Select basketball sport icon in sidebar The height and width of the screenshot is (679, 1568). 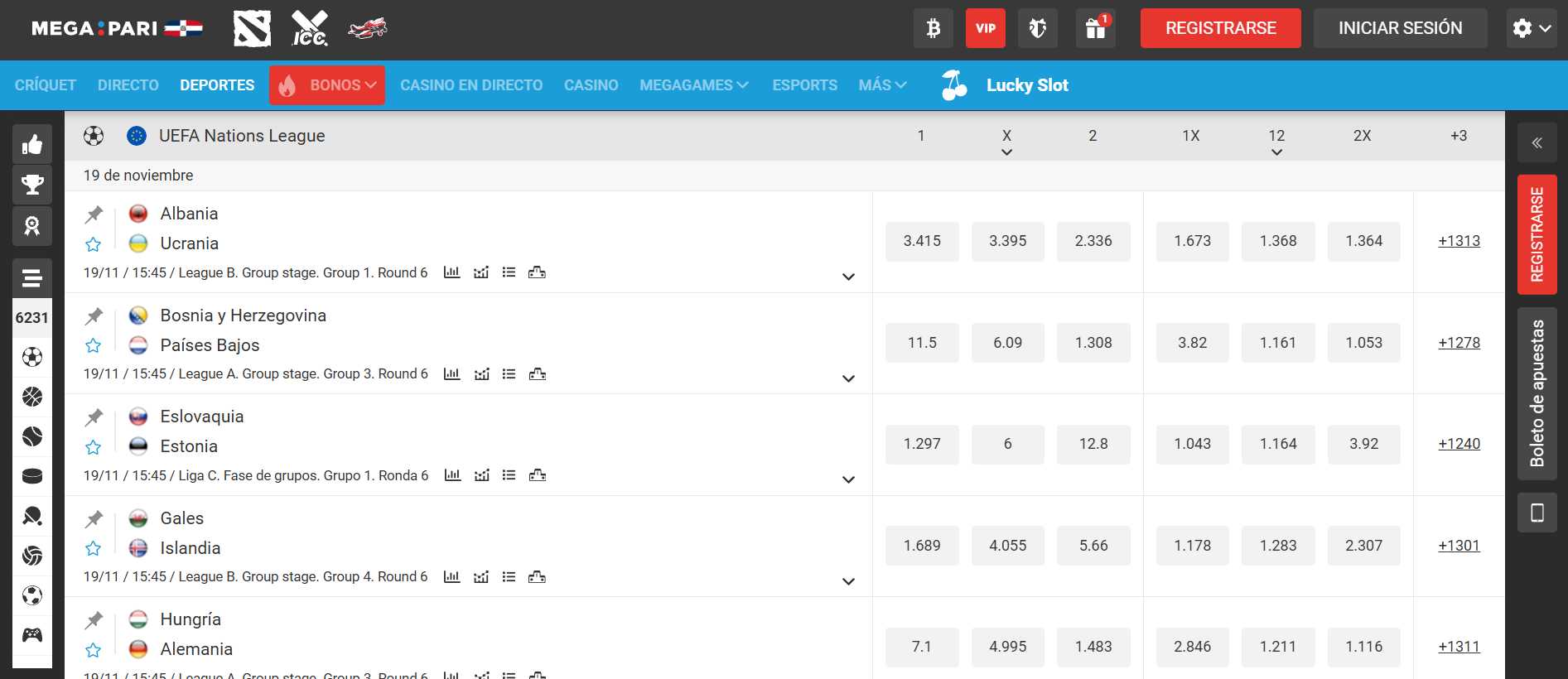[32, 397]
